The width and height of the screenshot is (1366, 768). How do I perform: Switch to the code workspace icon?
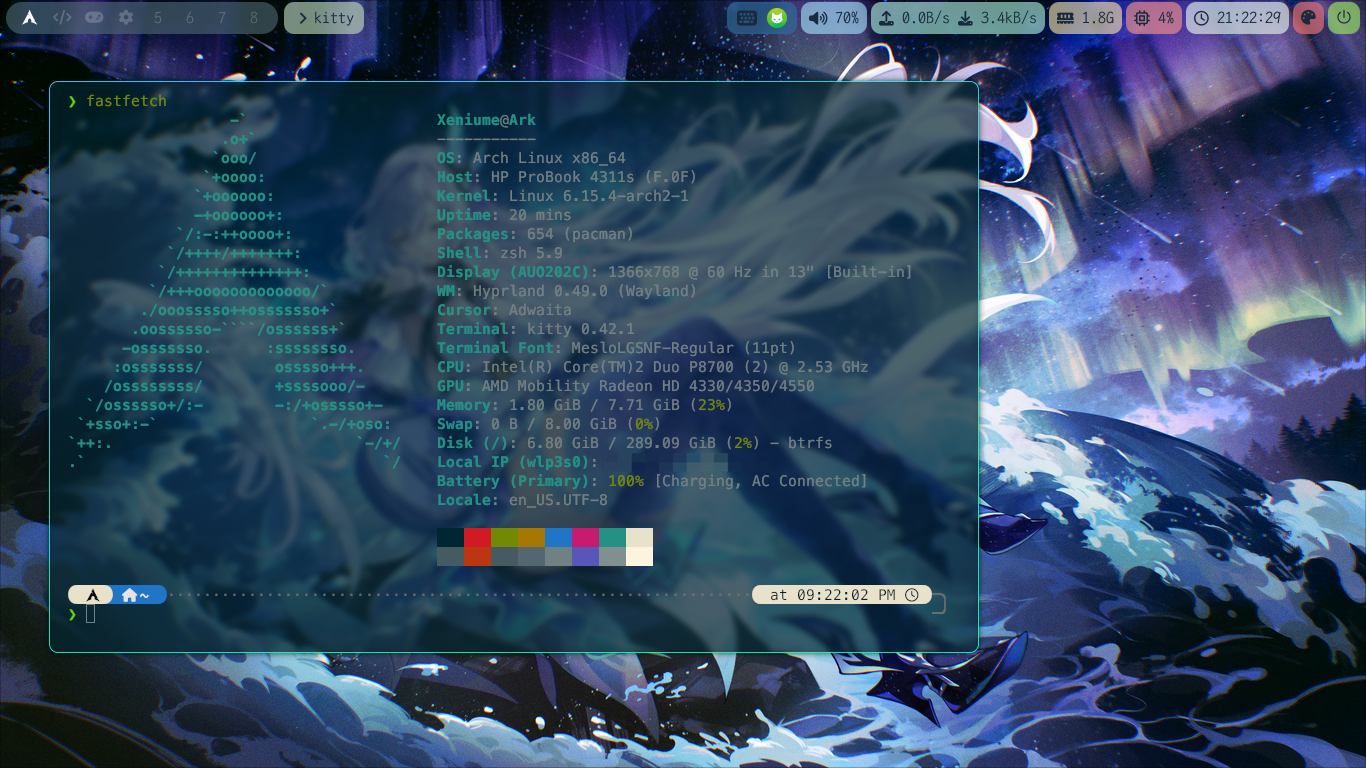62,18
